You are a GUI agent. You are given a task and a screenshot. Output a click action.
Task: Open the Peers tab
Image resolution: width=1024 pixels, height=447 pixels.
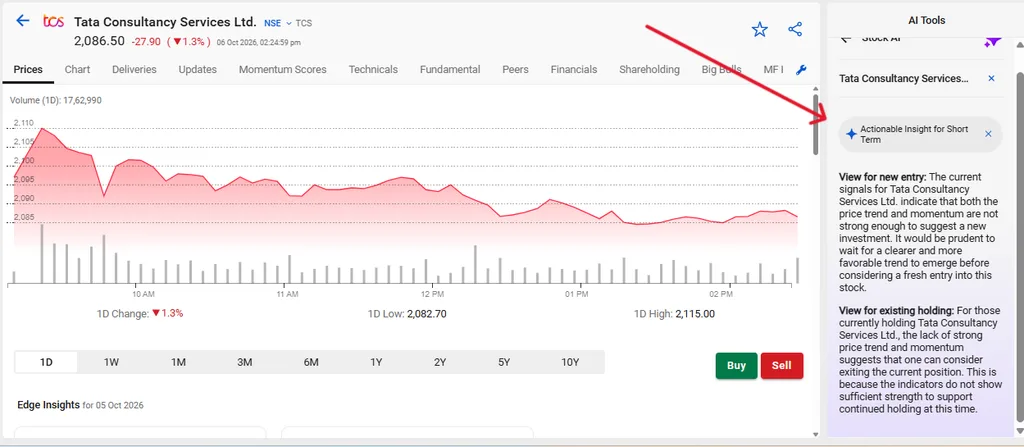coord(515,69)
